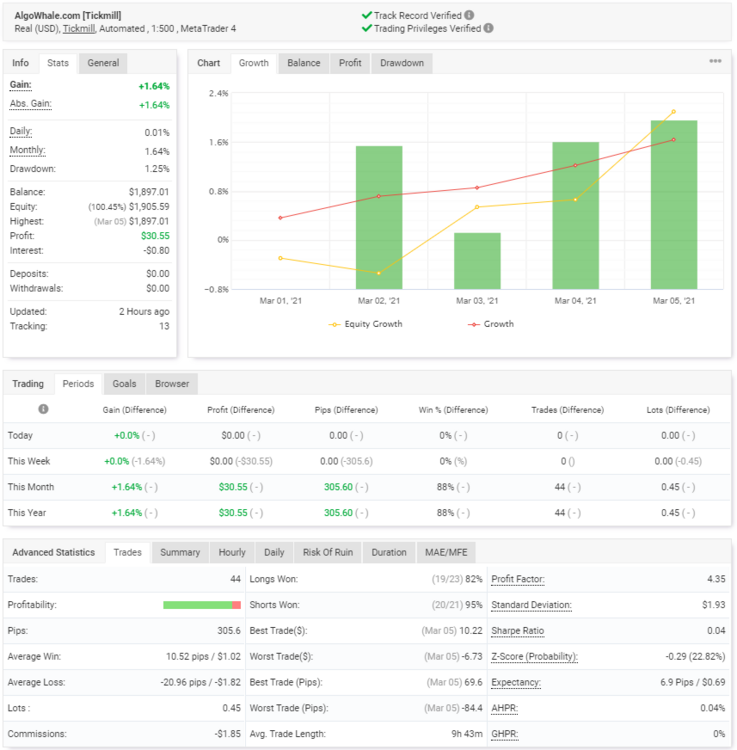Click the Commissions value -$1.85
The height and width of the screenshot is (750, 737).
(227, 734)
